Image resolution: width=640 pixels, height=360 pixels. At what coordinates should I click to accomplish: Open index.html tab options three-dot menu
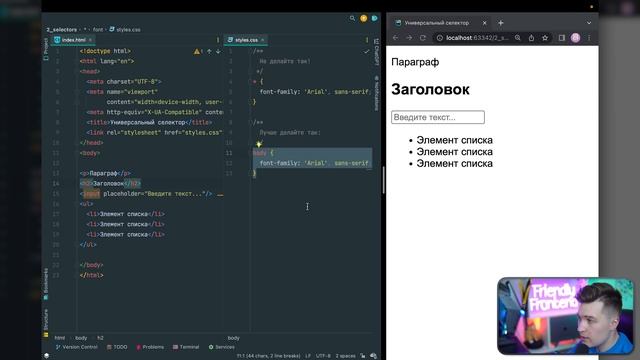coord(218,40)
